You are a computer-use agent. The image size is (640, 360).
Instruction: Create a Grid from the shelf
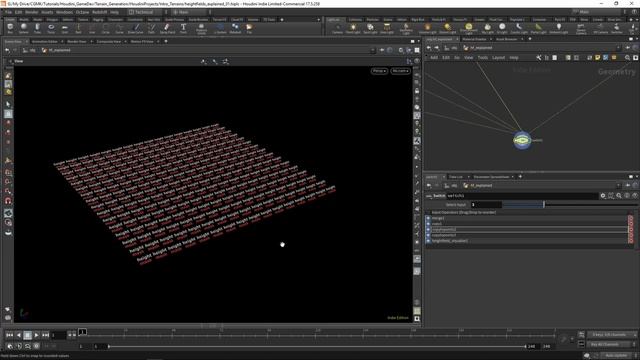[64, 29]
